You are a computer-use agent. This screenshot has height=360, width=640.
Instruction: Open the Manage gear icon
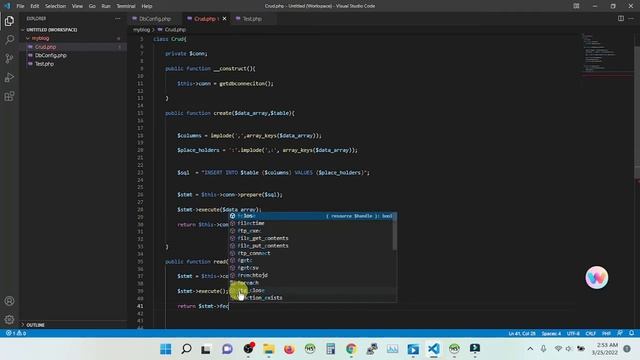[9, 320]
